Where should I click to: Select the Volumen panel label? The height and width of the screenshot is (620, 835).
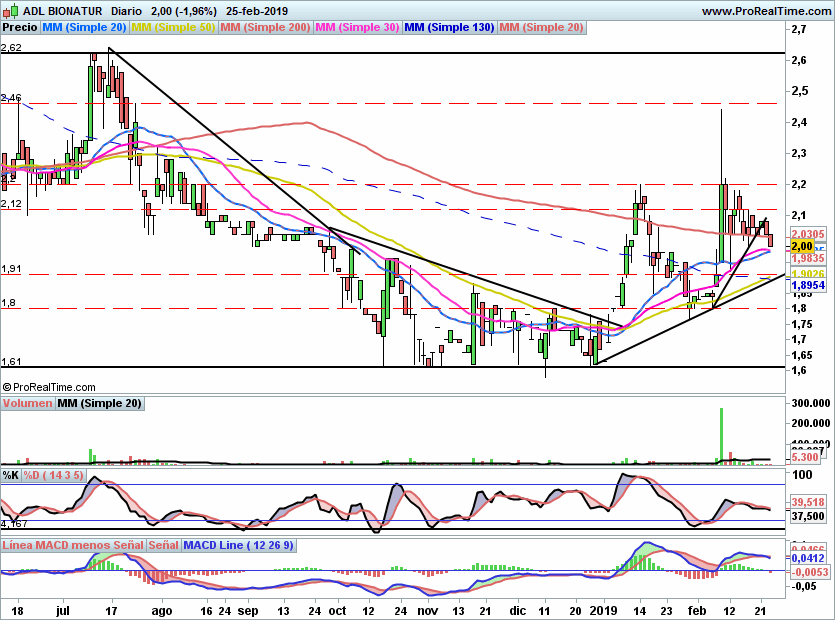(x=27, y=403)
